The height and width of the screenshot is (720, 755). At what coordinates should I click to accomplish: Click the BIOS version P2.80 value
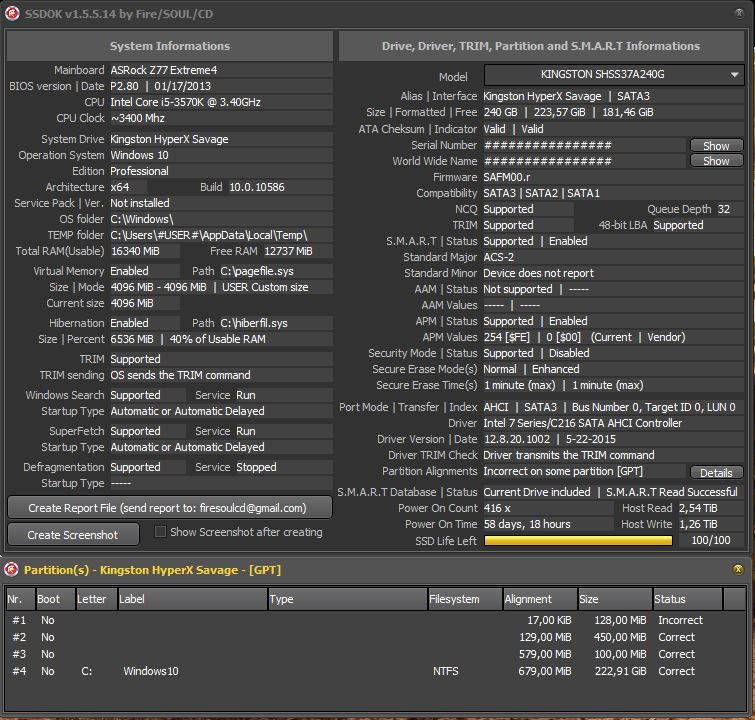(124, 86)
